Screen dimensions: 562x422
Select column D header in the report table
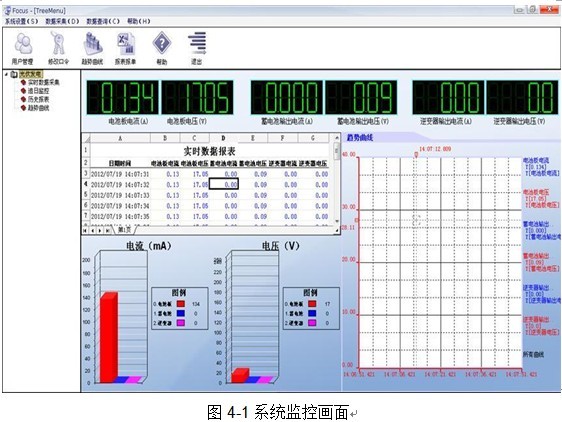223,138
